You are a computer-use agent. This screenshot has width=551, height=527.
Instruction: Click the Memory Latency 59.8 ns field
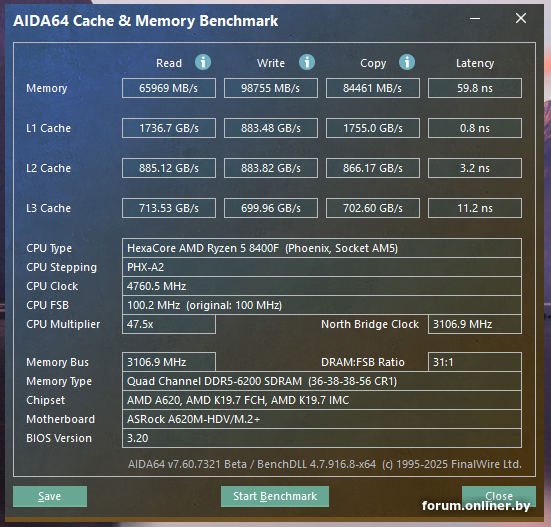pyautogui.click(x=475, y=88)
